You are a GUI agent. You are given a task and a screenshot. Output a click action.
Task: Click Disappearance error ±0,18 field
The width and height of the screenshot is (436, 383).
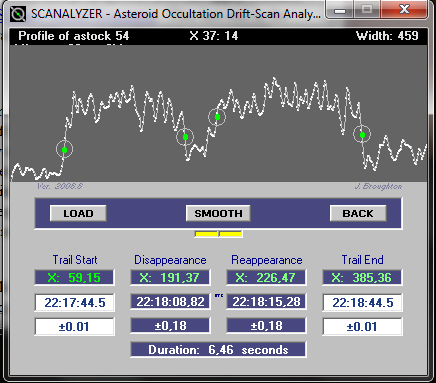pyautogui.click(x=170, y=326)
